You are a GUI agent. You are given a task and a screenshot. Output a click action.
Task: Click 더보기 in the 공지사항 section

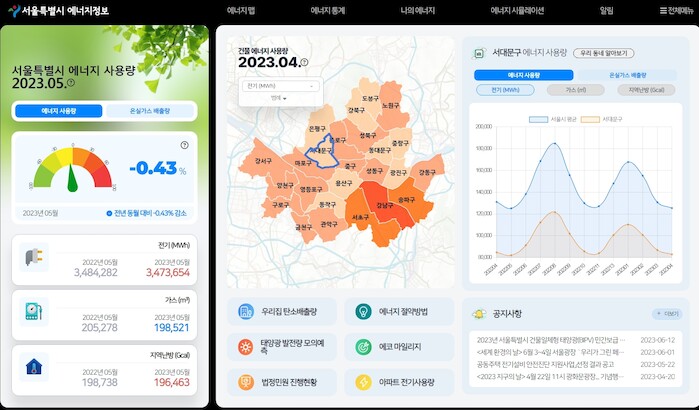pyautogui.click(x=665, y=313)
